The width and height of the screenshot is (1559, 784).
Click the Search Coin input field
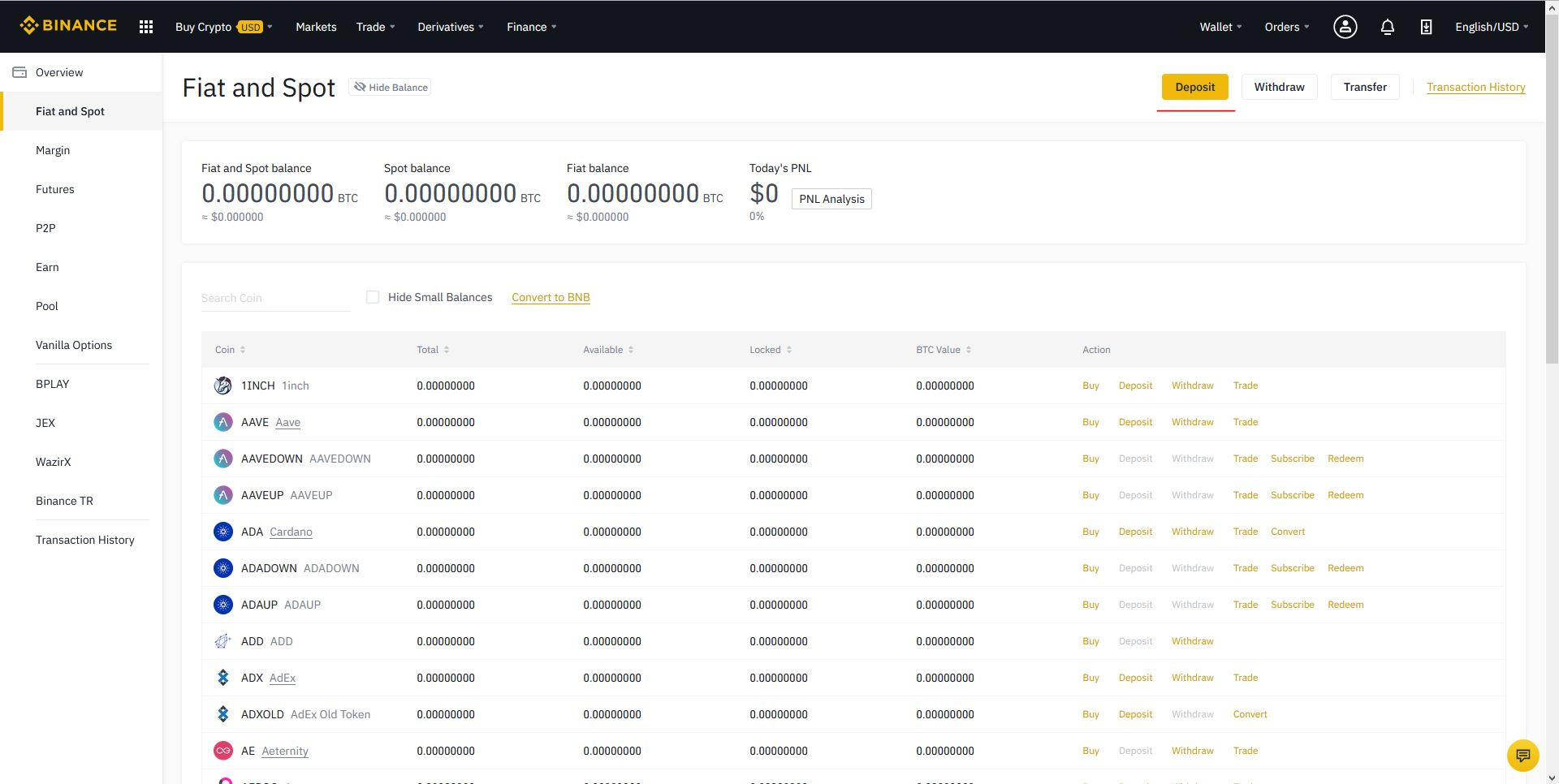275,298
